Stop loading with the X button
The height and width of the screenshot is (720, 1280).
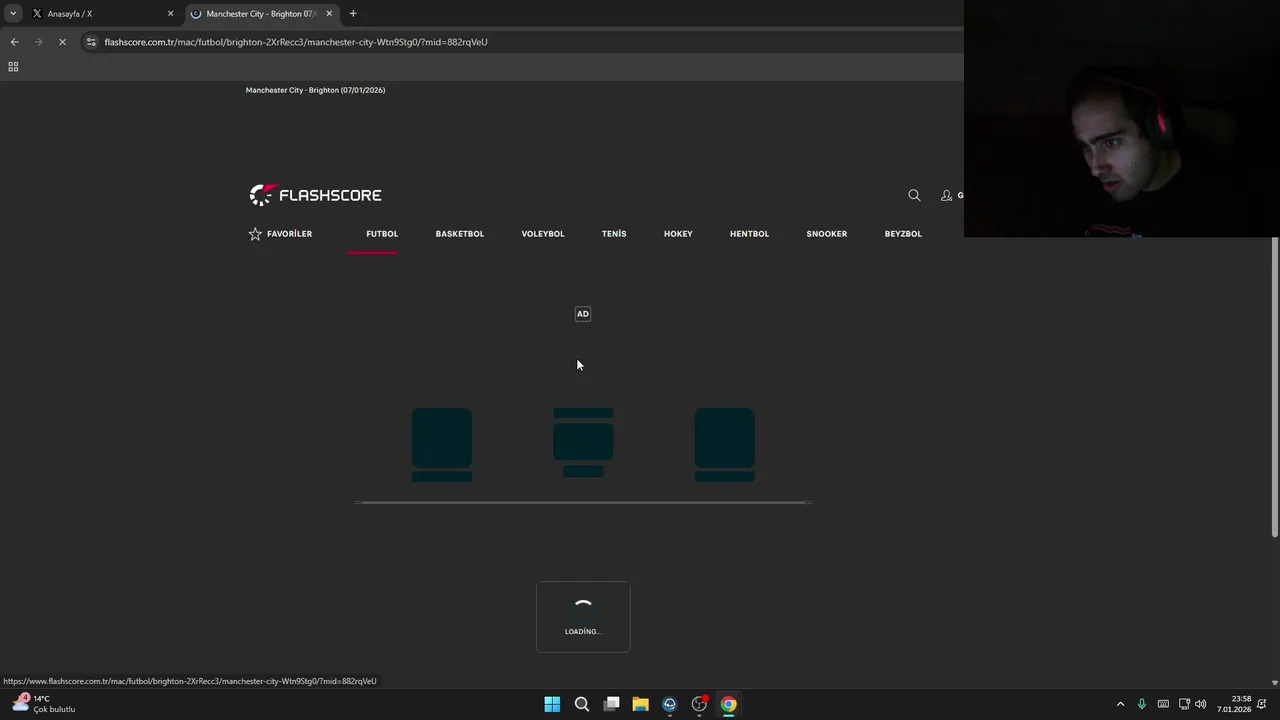[62, 42]
